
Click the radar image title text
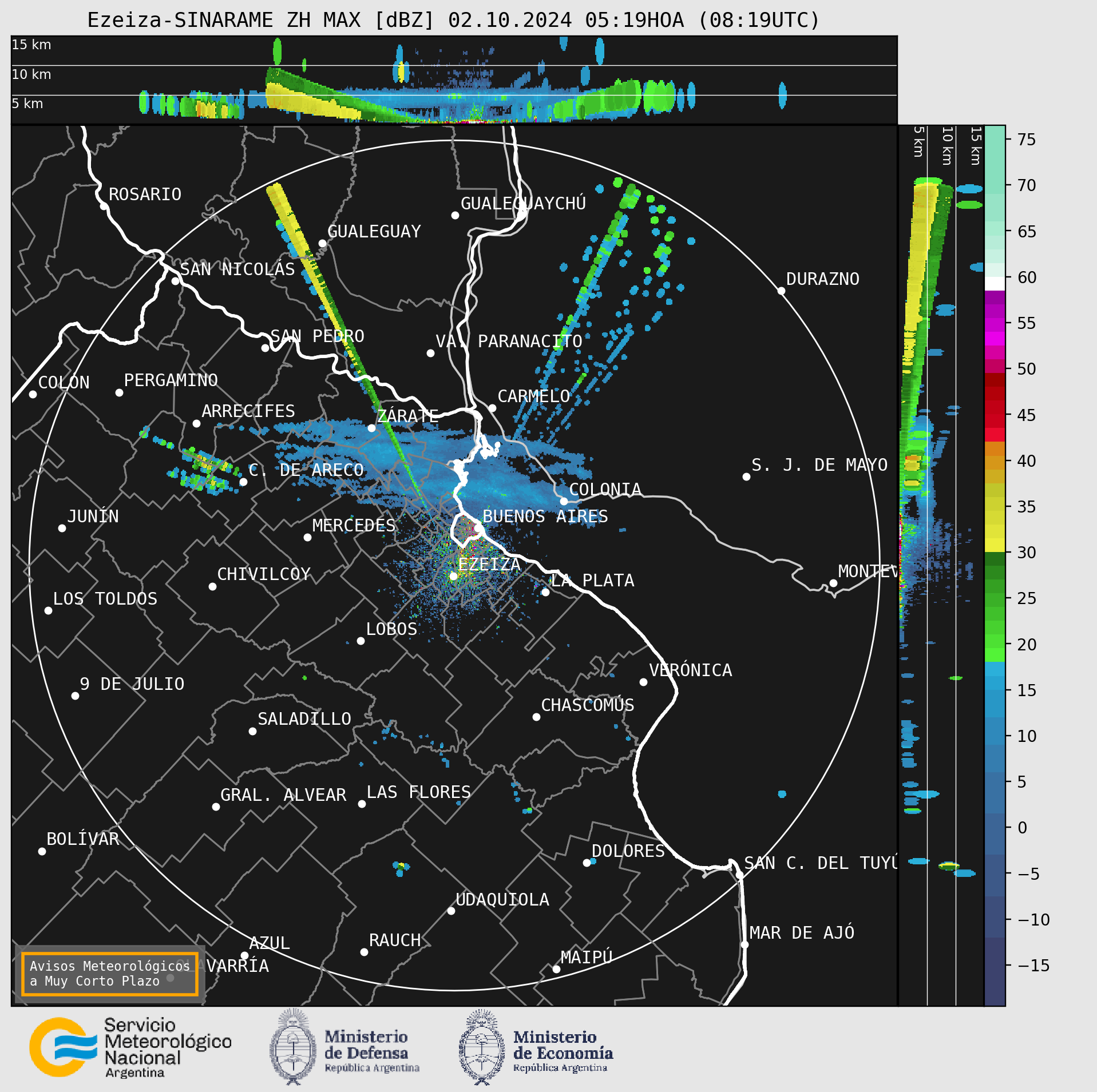tap(454, 20)
